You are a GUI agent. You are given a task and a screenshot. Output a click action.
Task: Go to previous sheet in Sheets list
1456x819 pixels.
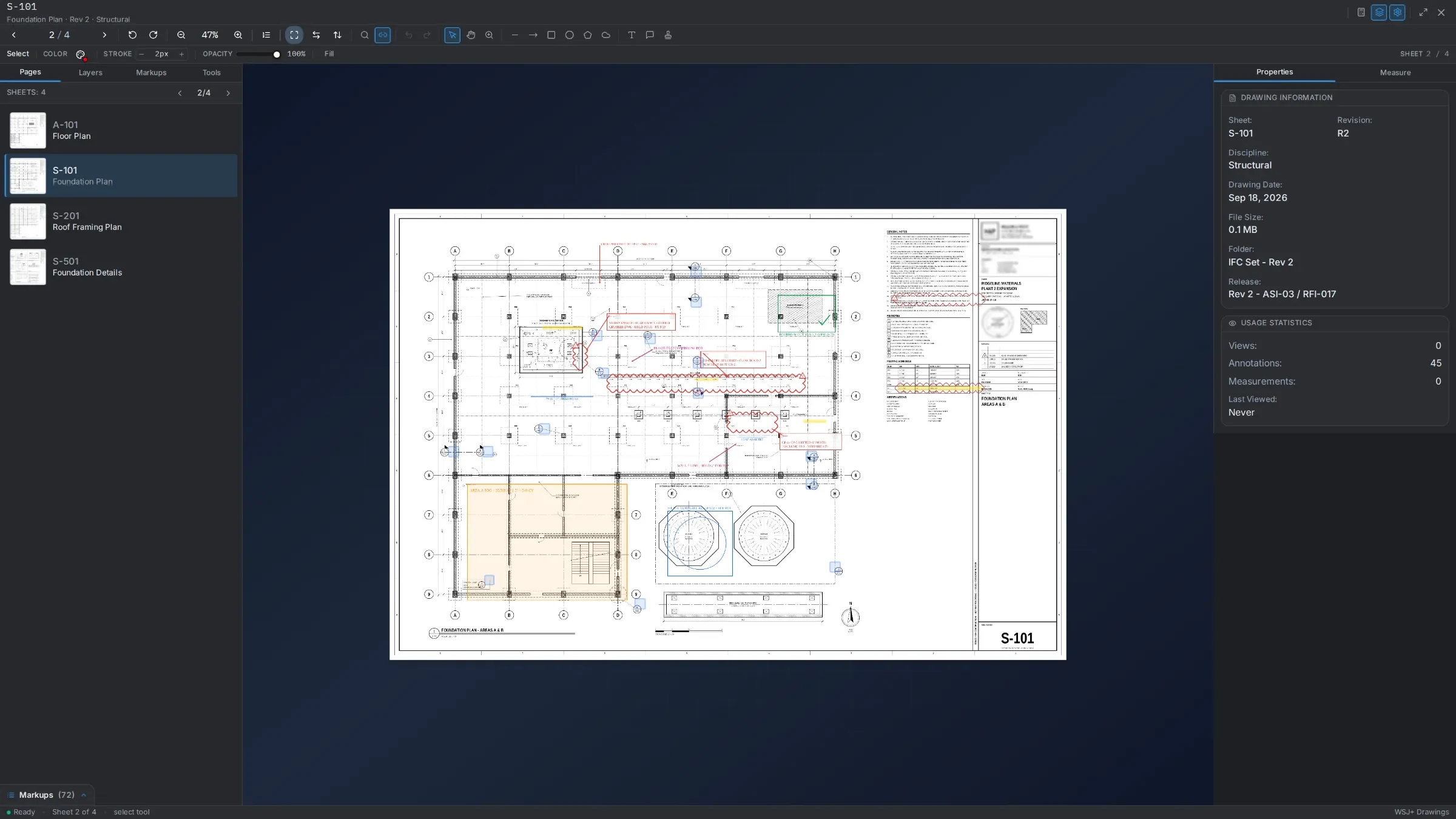tap(180, 93)
